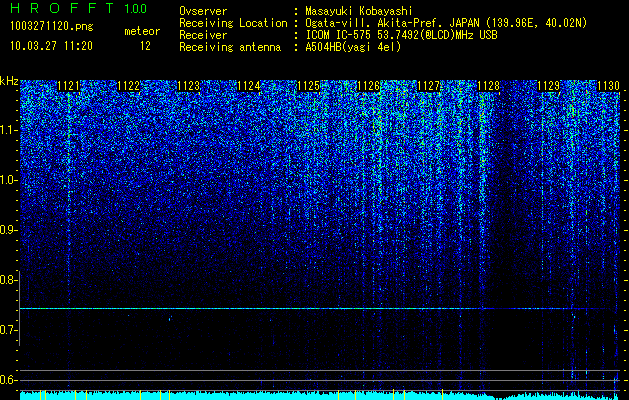Select antenna value A504HB(yagi 4el)

click(x=353, y=47)
